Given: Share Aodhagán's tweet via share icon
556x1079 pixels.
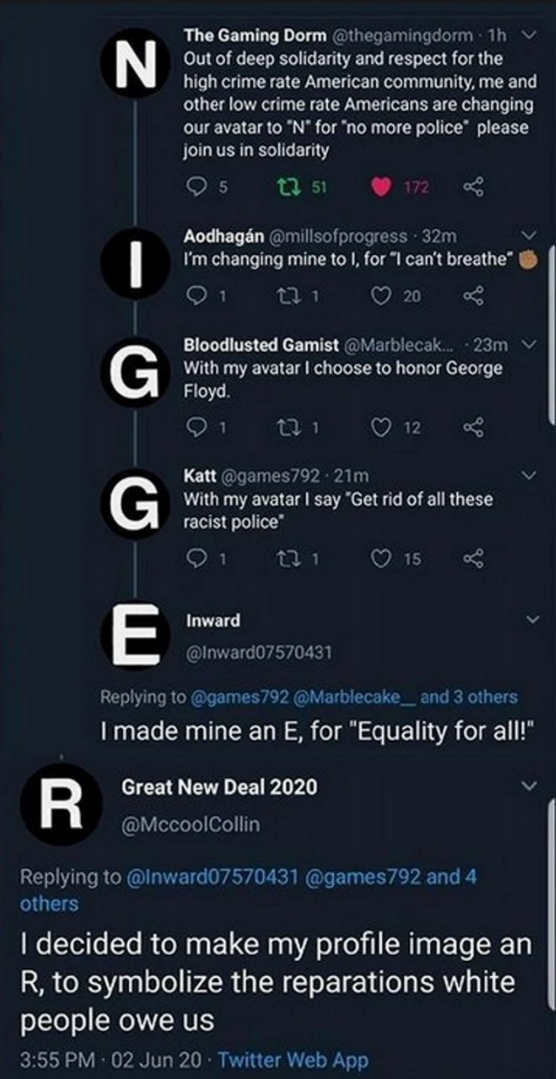Looking at the screenshot, I should [473, 295].
